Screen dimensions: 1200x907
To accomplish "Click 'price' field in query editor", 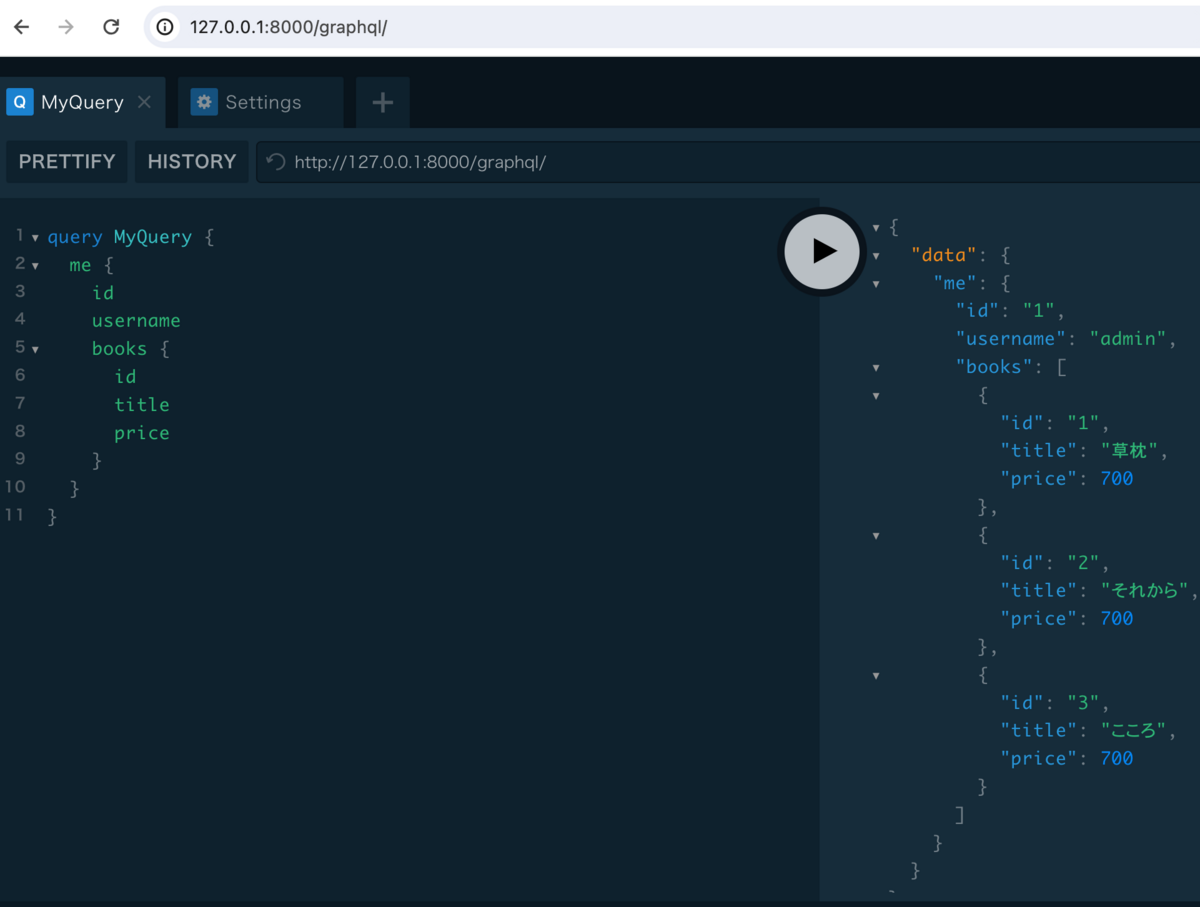I will [x=142, y=433].
